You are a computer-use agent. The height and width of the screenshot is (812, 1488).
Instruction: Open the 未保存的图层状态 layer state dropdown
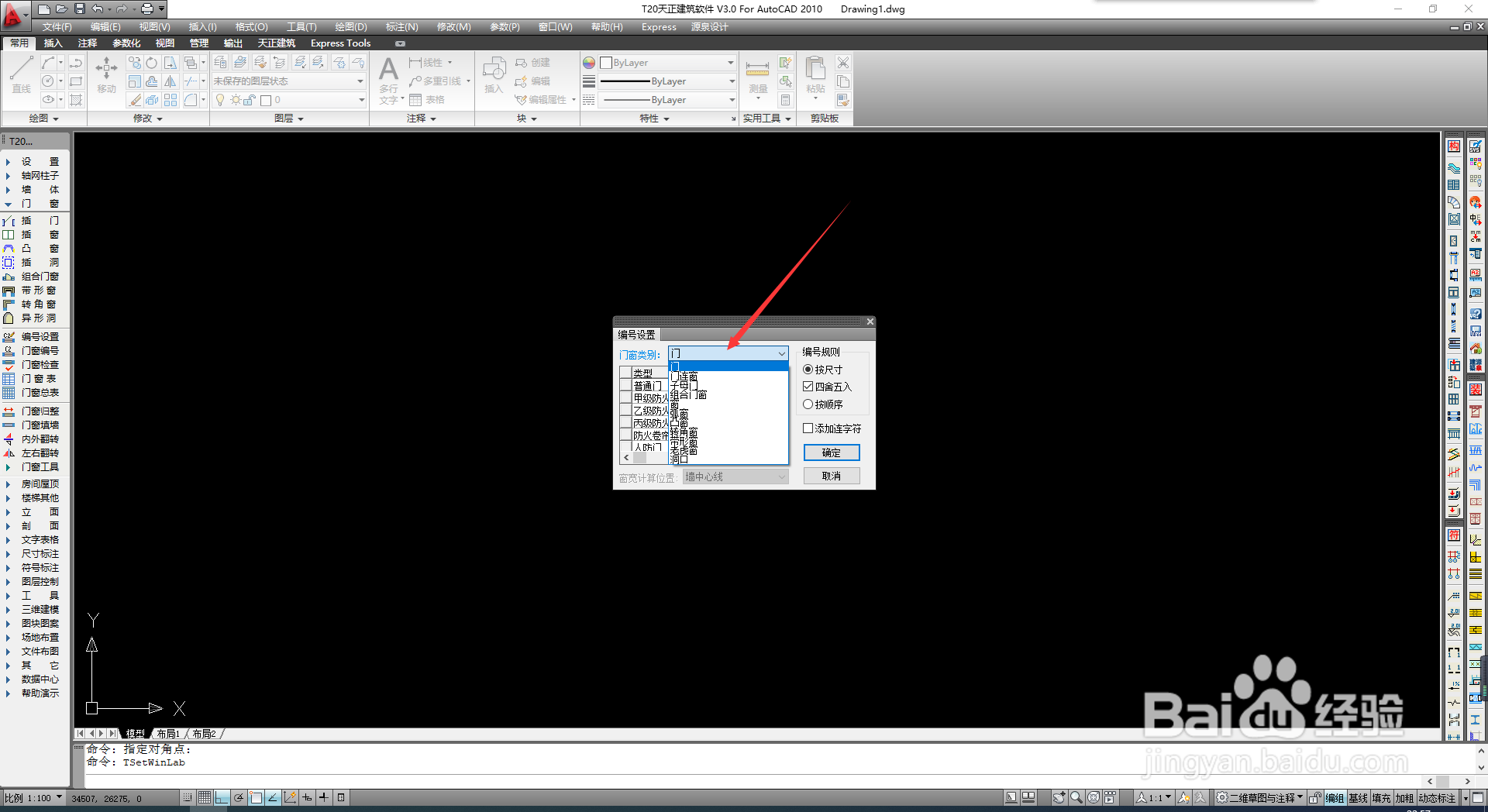coord(288,81)
